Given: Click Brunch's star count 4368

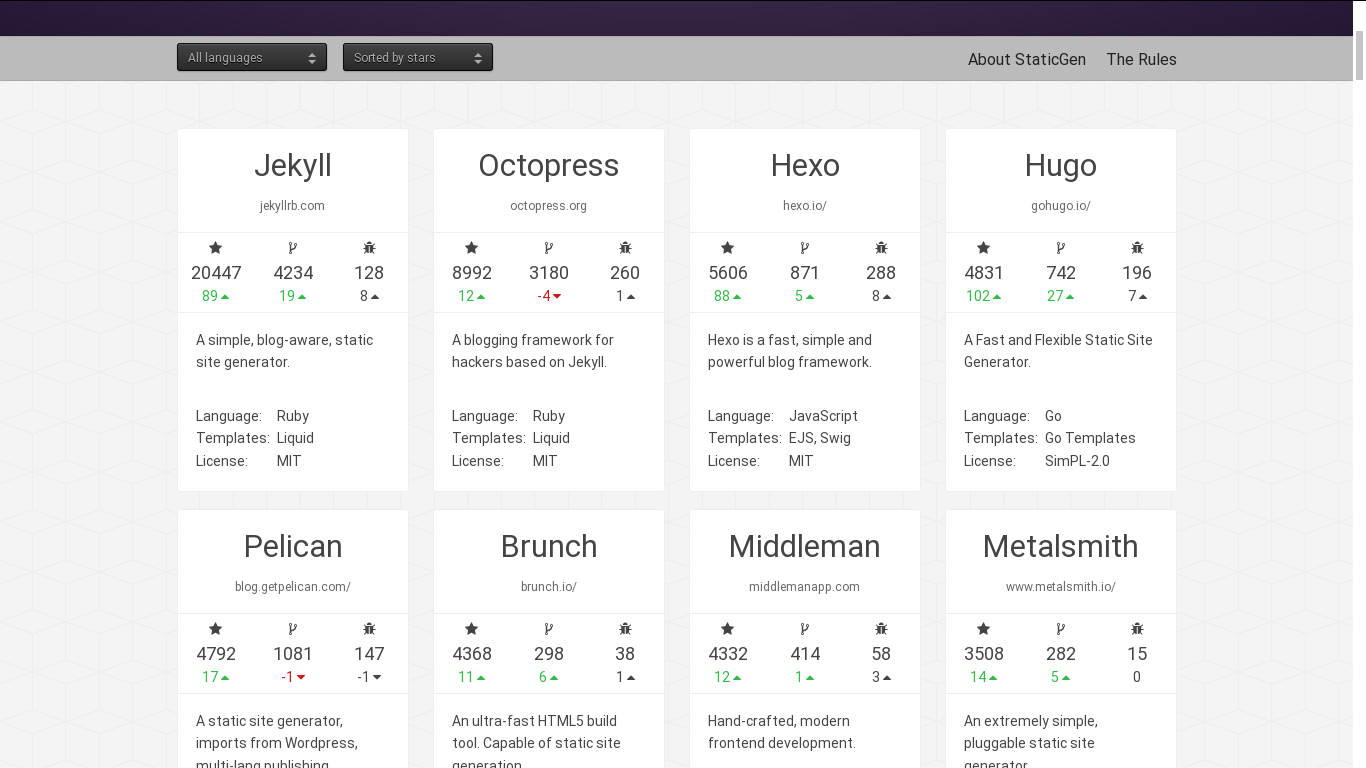Looking at the screenshot, I should click(x=472, y=654).
